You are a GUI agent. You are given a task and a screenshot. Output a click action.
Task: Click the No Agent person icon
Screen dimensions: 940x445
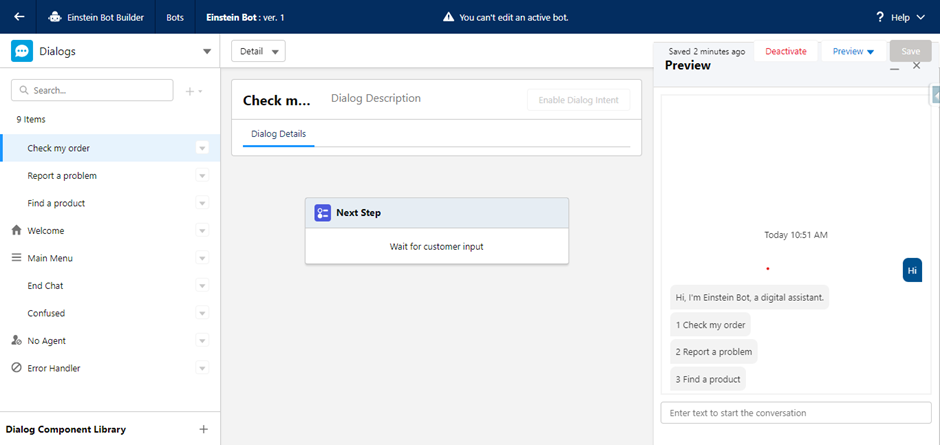(x=17, y=341)
